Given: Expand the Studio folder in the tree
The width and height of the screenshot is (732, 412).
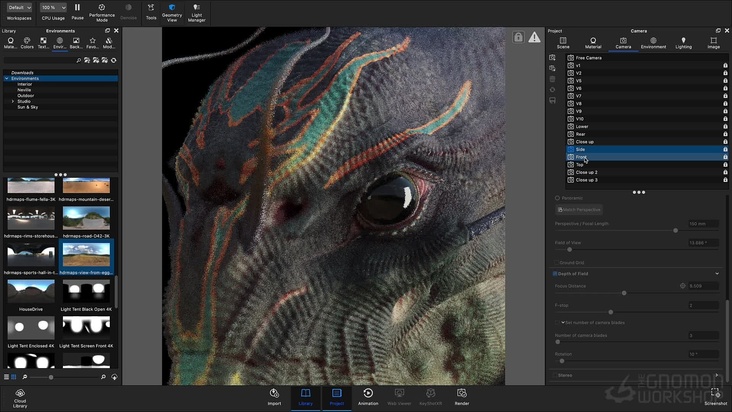Looking at the screenshot, I should click(13, 101).
